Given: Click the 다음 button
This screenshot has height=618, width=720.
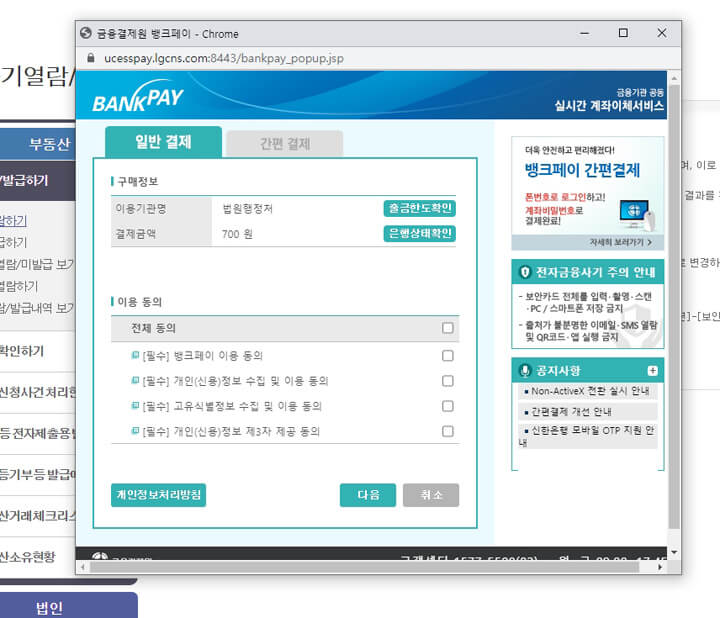Looking at the screenshot, I should [368, 495].
